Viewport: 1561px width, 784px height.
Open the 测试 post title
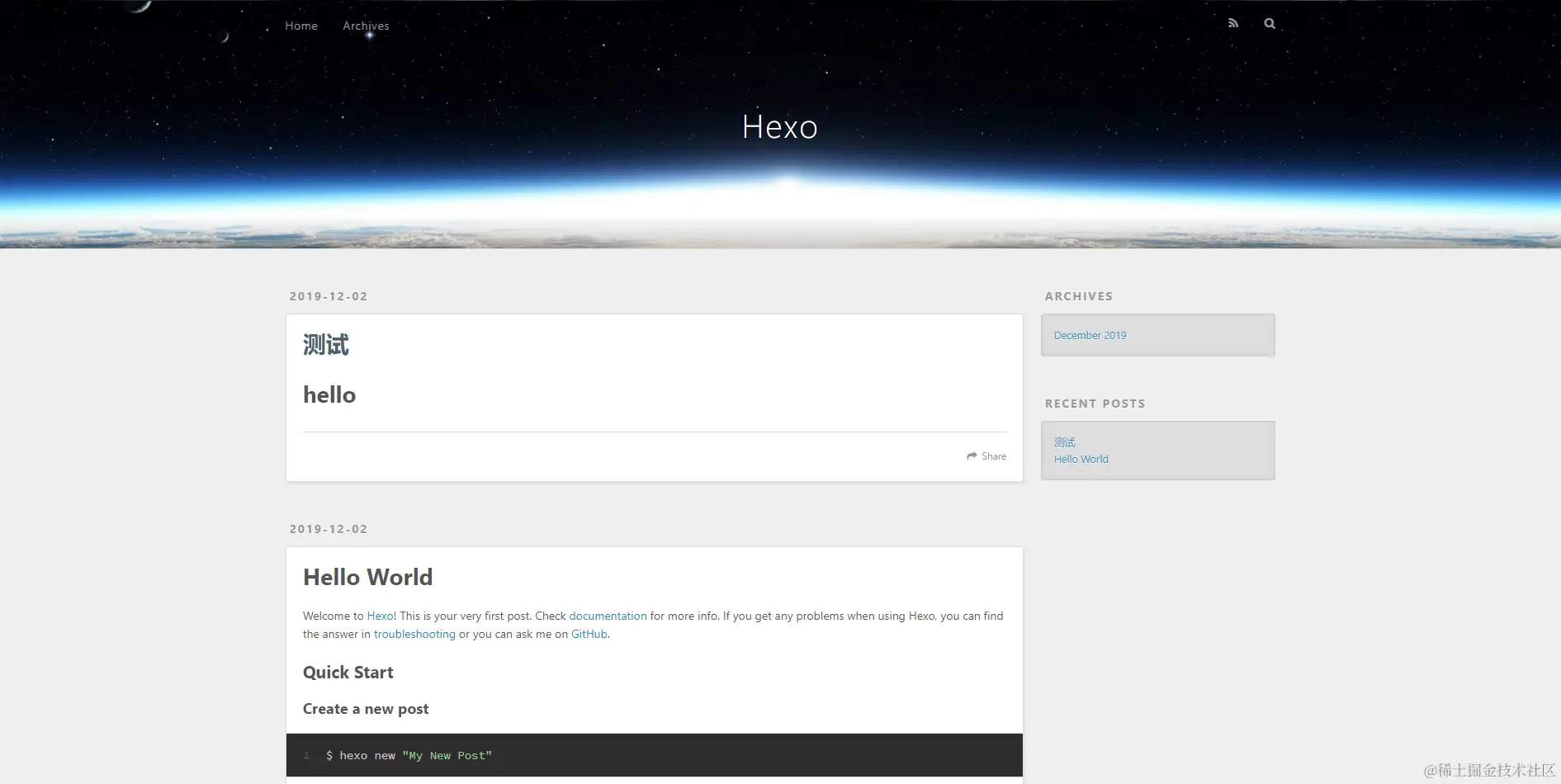click(x=326, y=344)
